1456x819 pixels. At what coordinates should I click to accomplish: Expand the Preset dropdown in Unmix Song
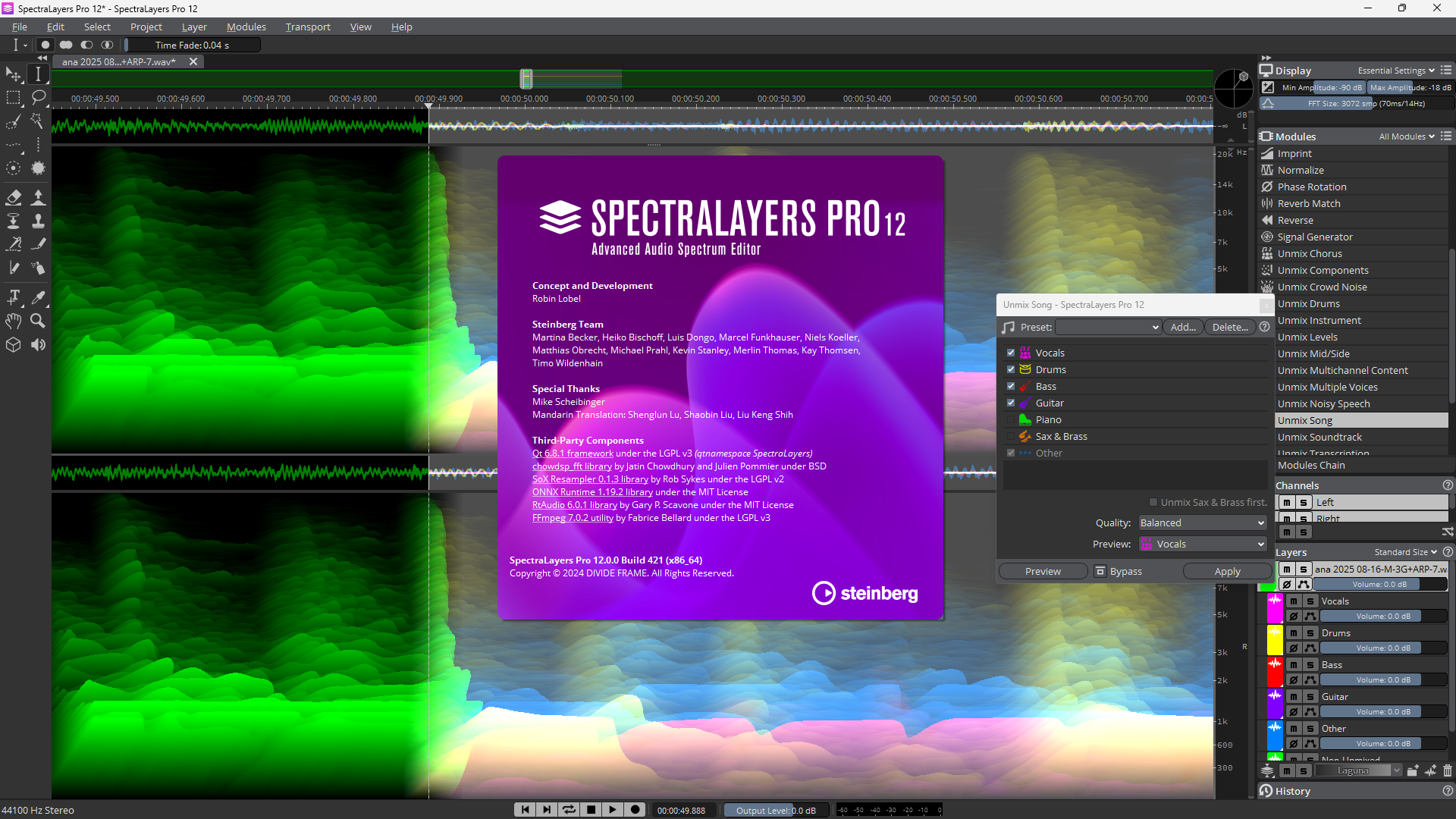tap(1109, 328)
